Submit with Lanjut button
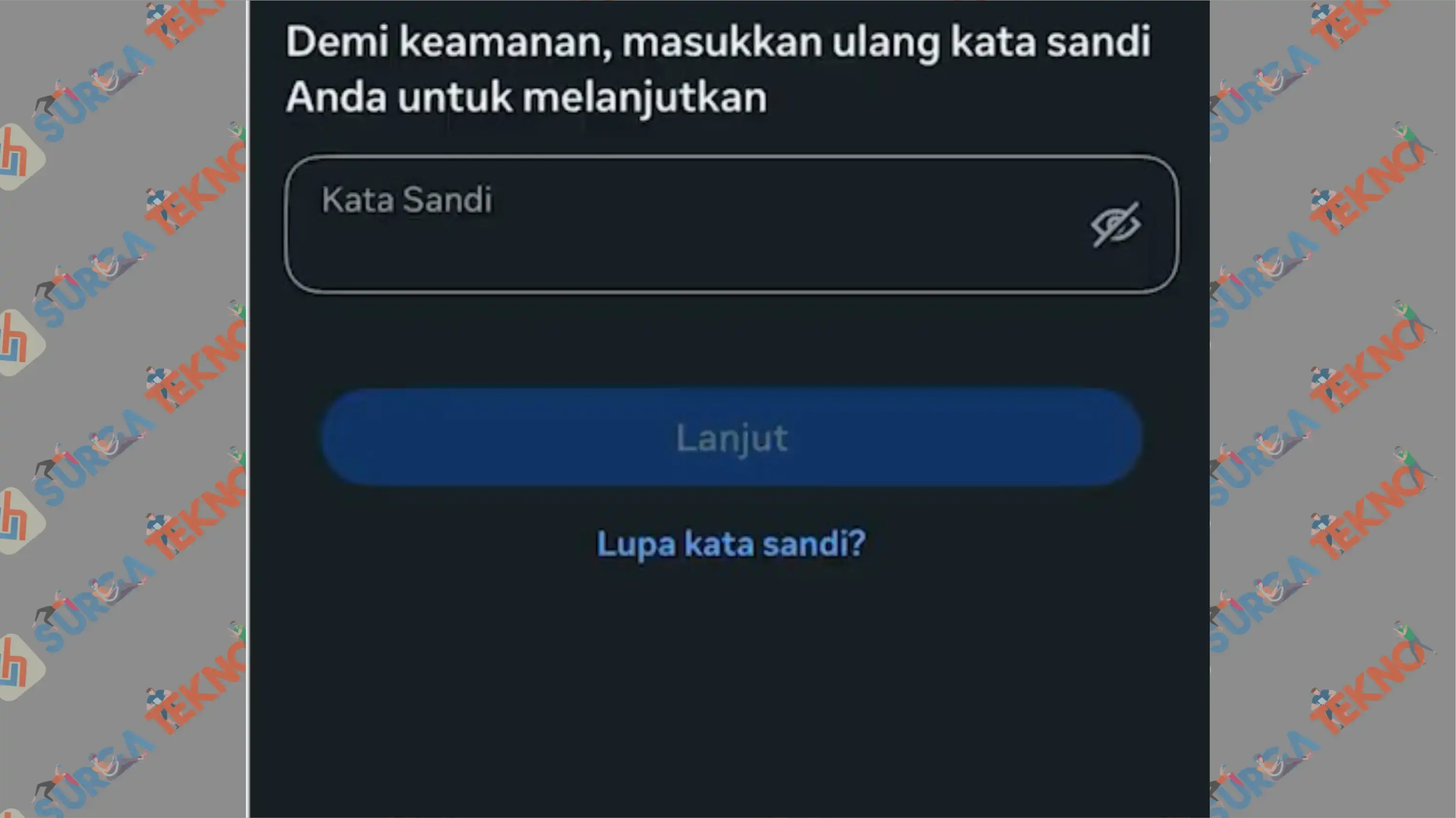This screenshot has width=1456, height=818. (x=729, y=436)
